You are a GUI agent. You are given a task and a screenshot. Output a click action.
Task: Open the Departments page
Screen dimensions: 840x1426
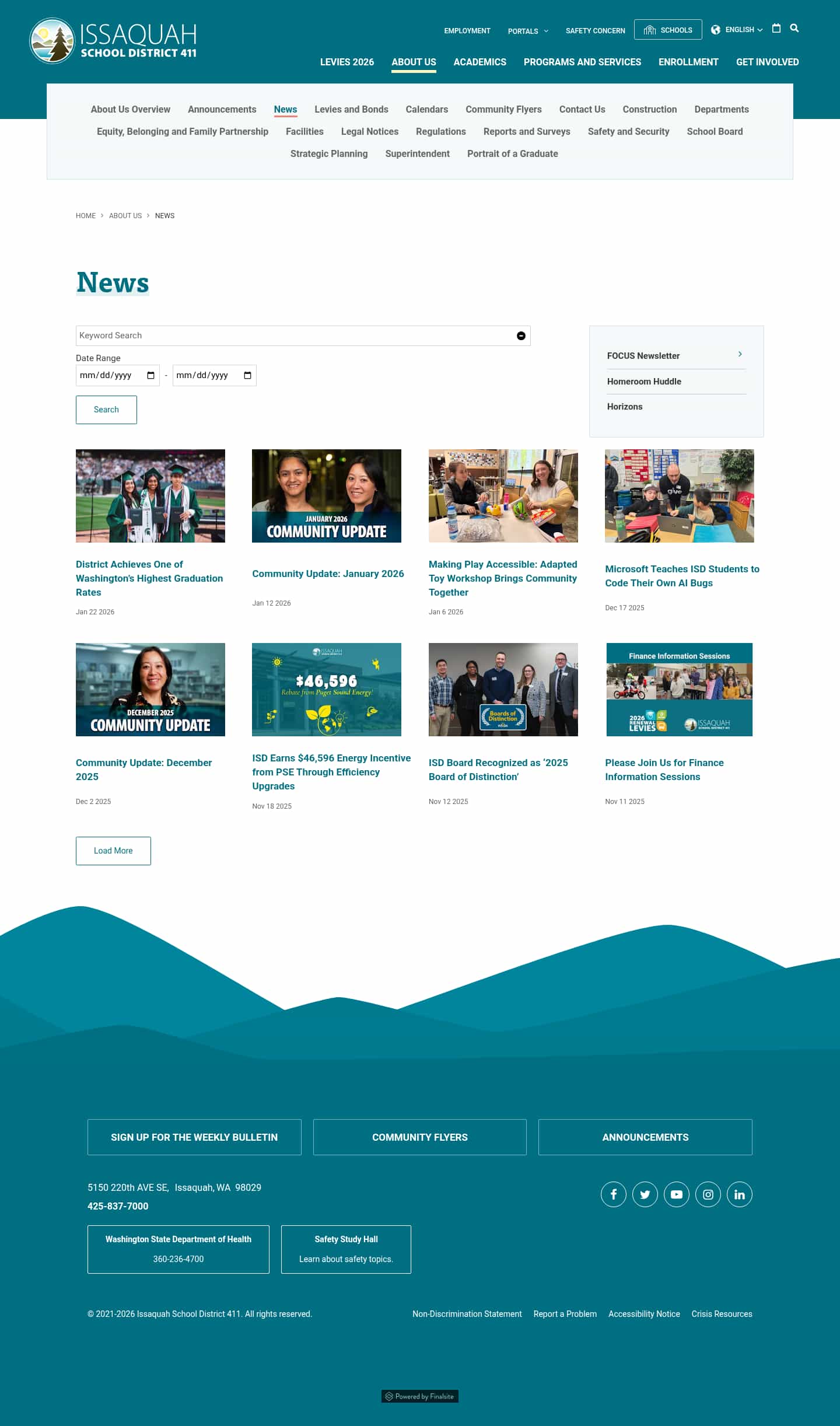click(722, 109)
